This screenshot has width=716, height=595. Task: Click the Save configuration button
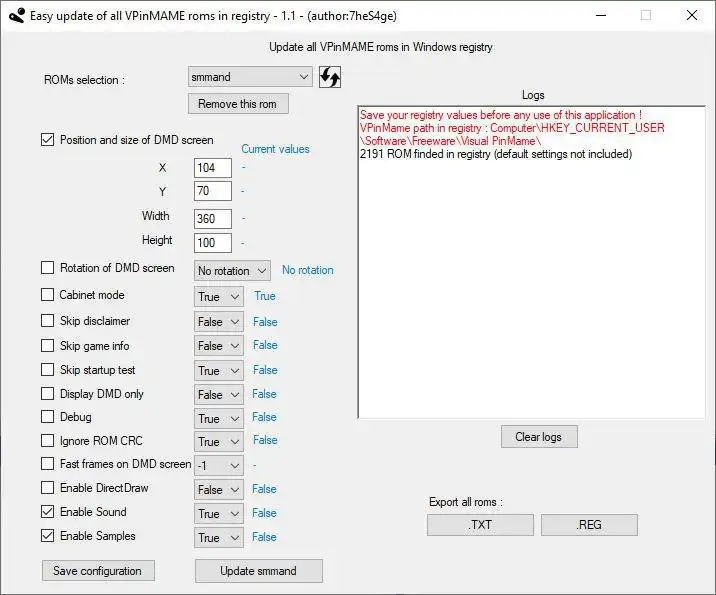click(x=98, y=571)
